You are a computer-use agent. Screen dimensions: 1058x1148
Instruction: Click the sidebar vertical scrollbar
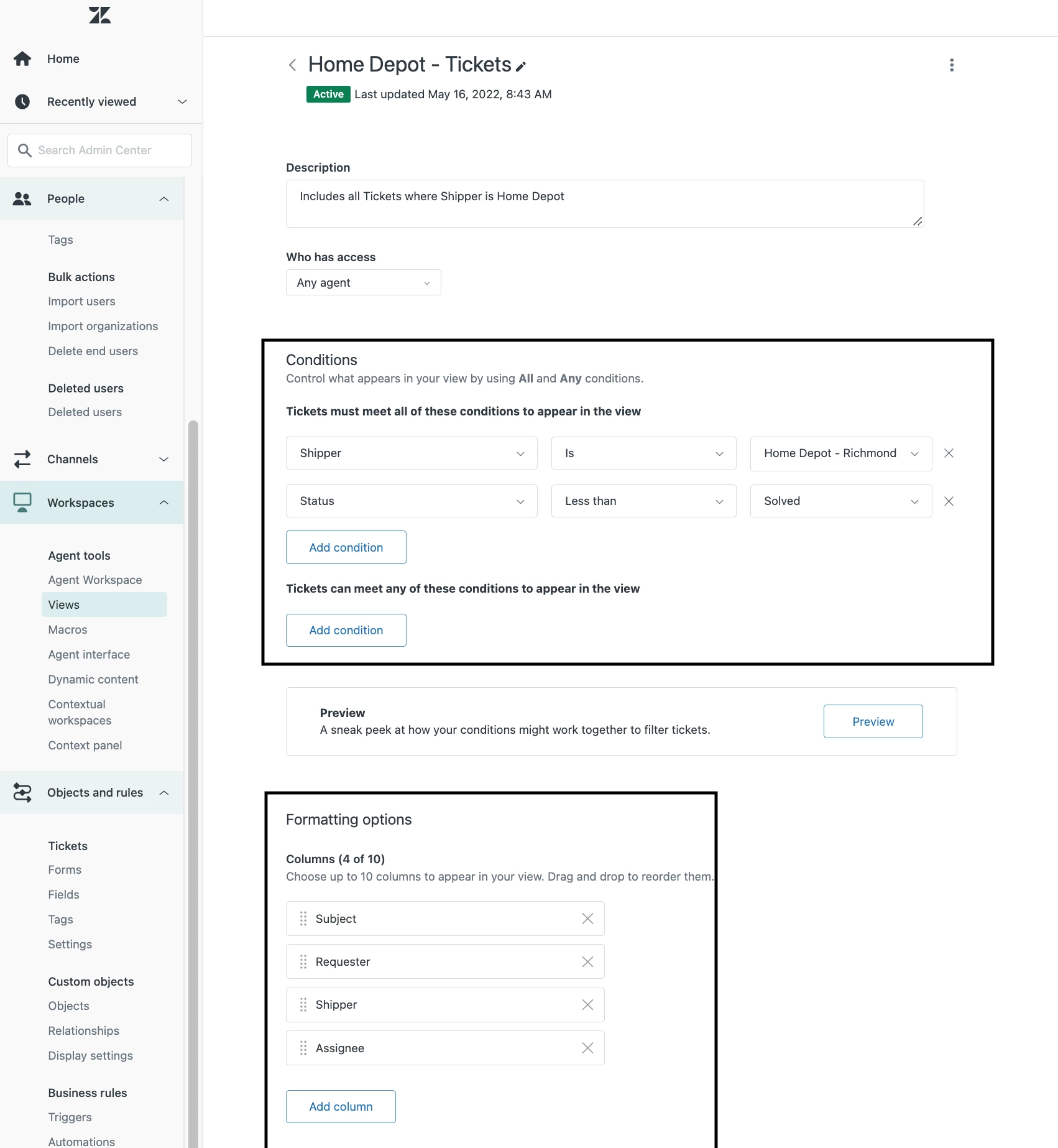click(x=193, y=784)
